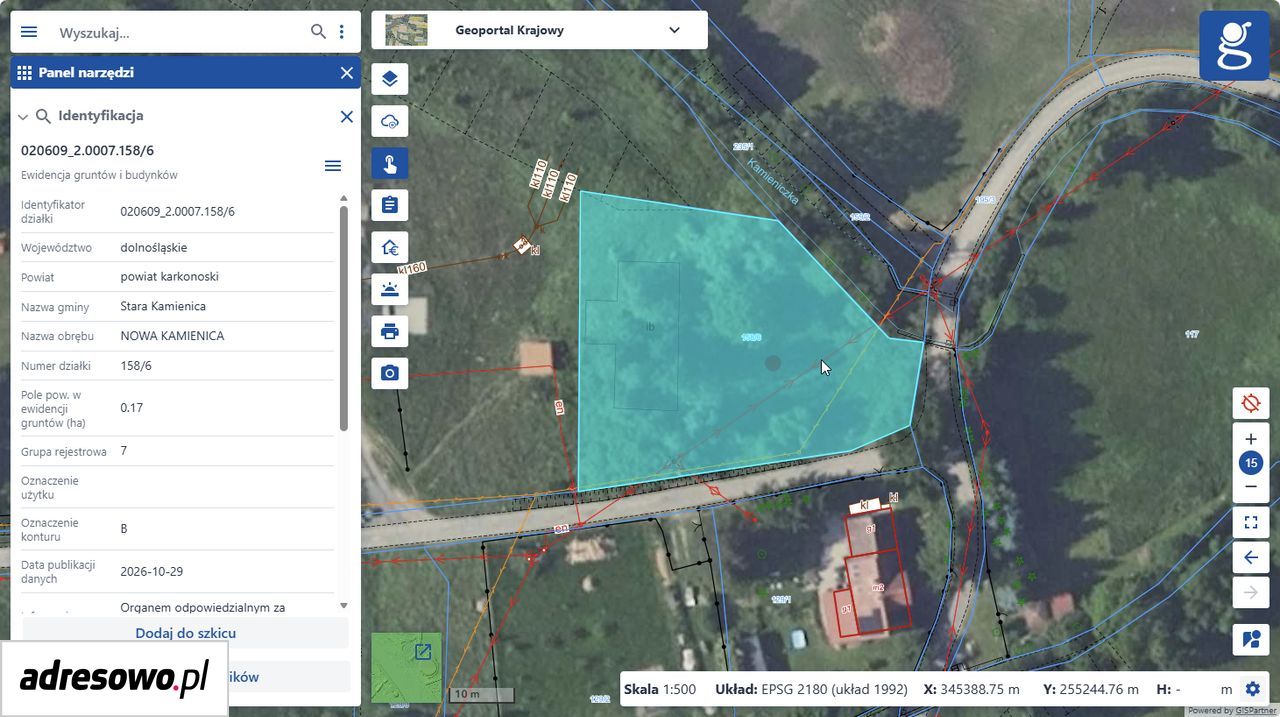Click the attribute list scroll-down arrow
The height and width of the screenshot is (717, 1280).
(x=344, y=605)
